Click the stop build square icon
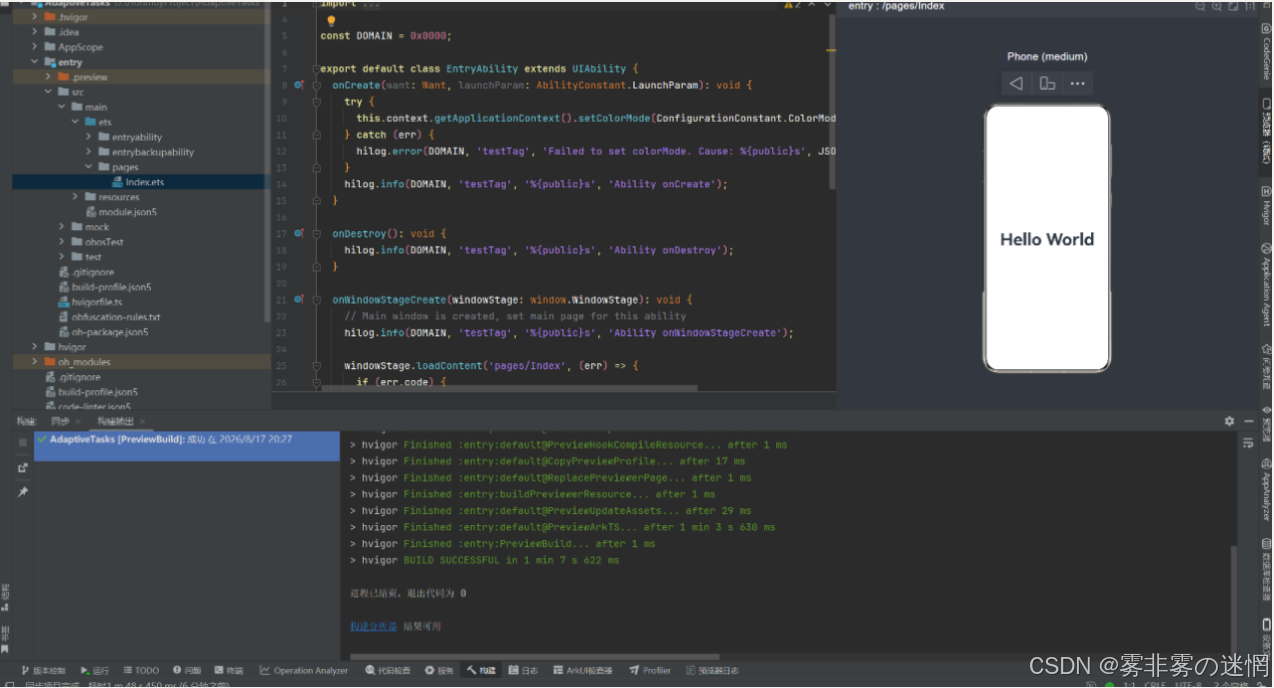 (x=23, y=442)
